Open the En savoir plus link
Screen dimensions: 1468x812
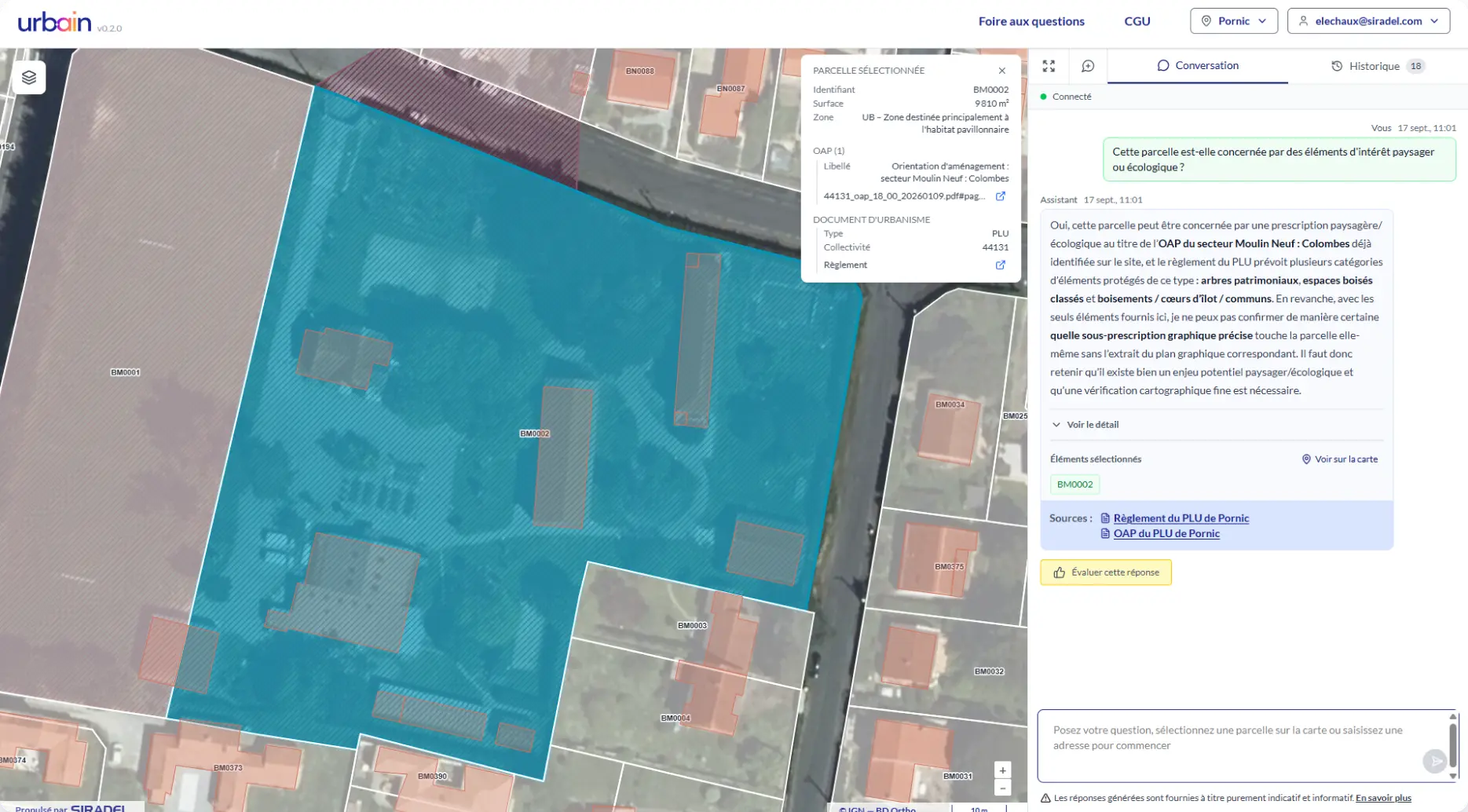[x=1382, y=798]
